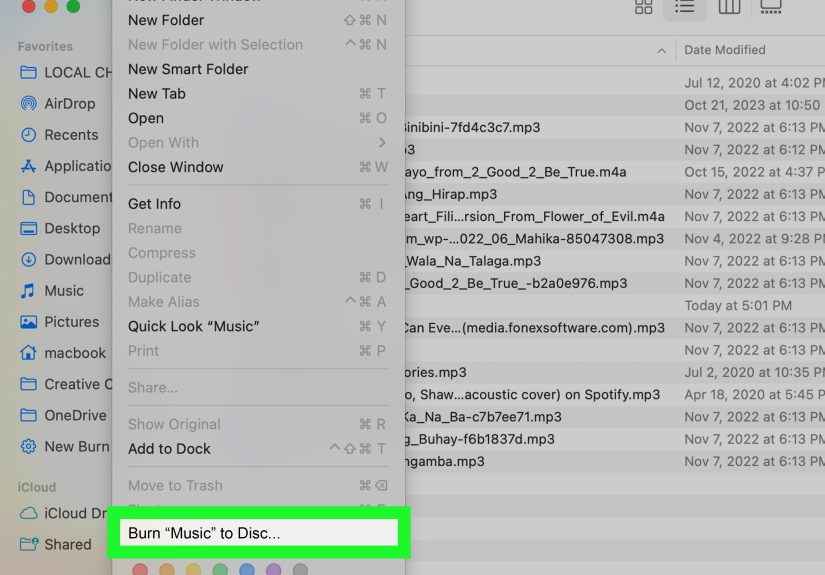Choose New Folder from menu

(258, 20)
